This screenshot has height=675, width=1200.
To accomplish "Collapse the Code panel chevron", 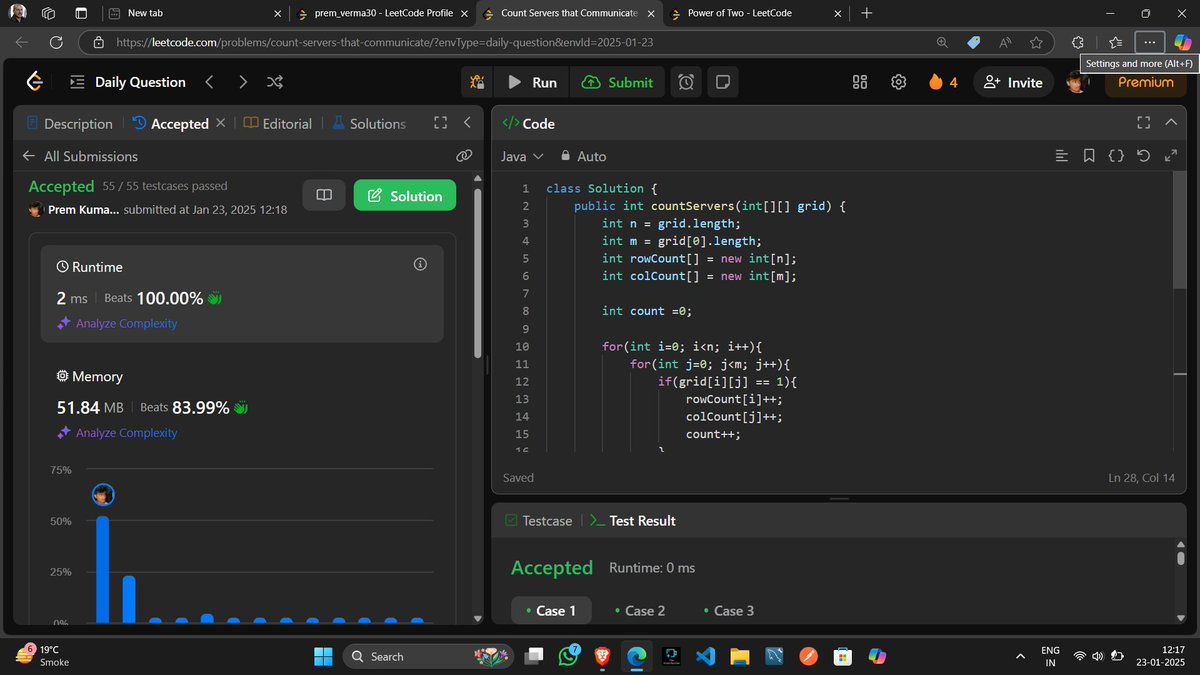I will click(1171, 123).
